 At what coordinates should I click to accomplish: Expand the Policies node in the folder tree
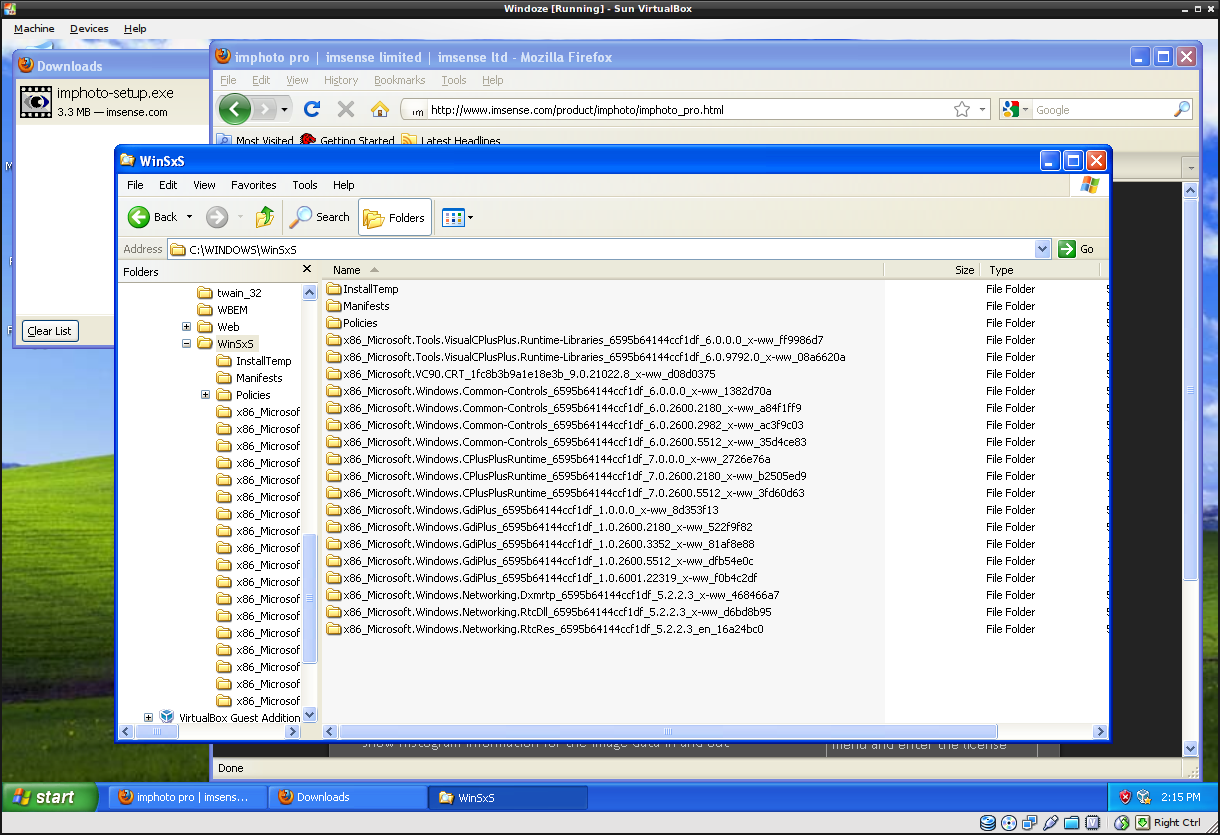click(x=205, y=395)
